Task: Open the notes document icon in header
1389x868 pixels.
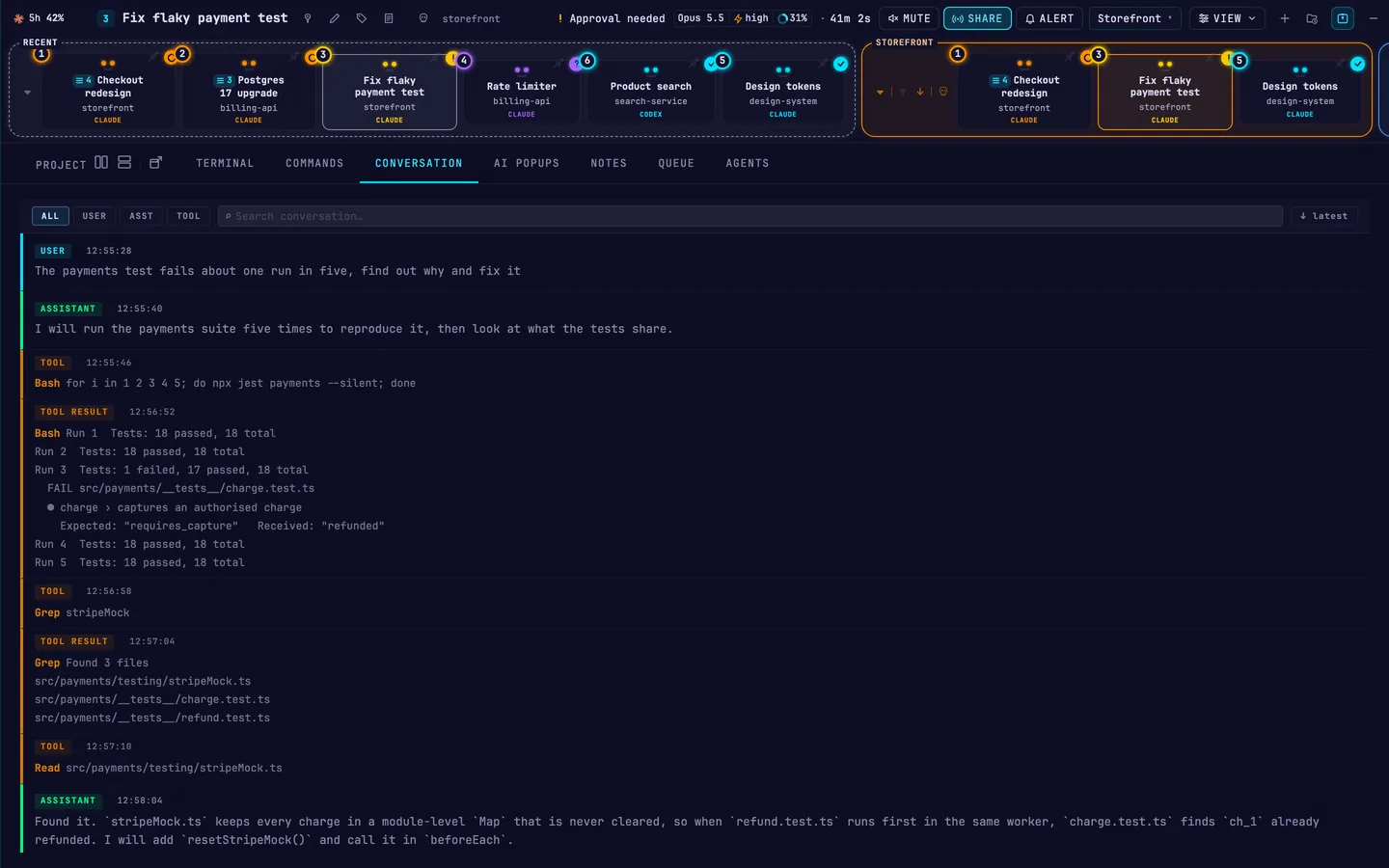Action: point(389,18)
